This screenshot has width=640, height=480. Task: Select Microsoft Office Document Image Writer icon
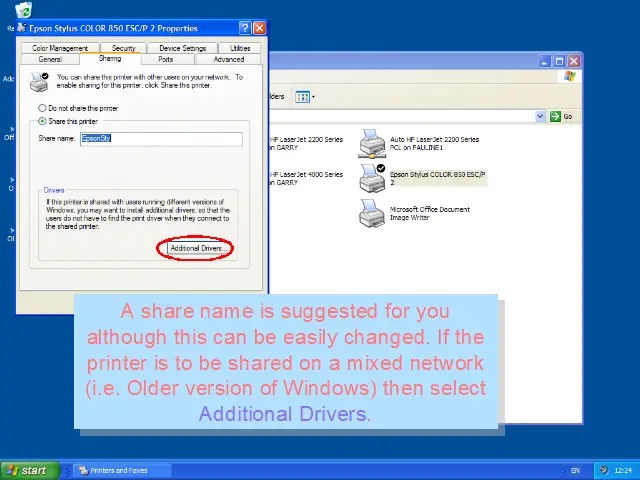[372, 213]
